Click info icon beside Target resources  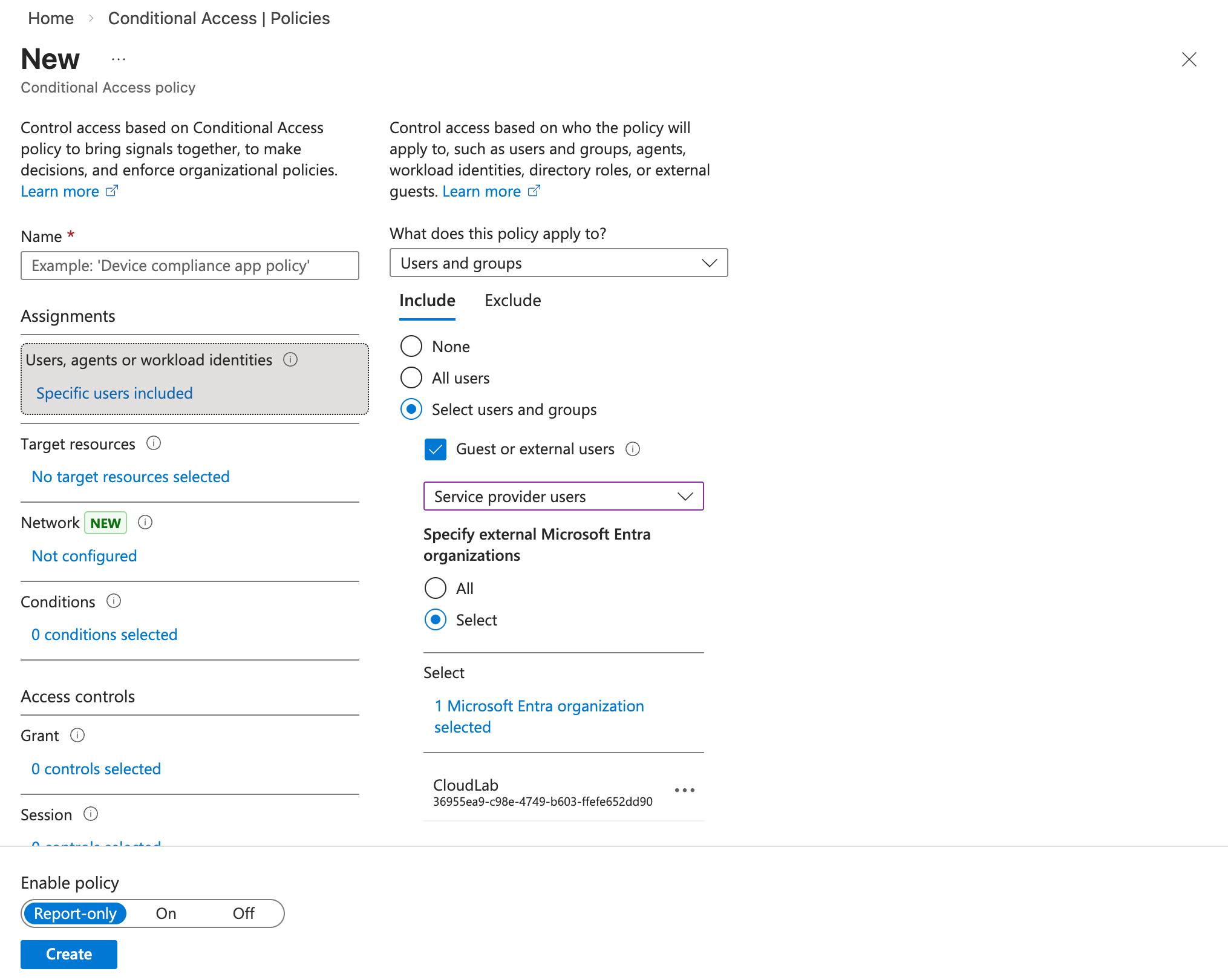(154, 443)
